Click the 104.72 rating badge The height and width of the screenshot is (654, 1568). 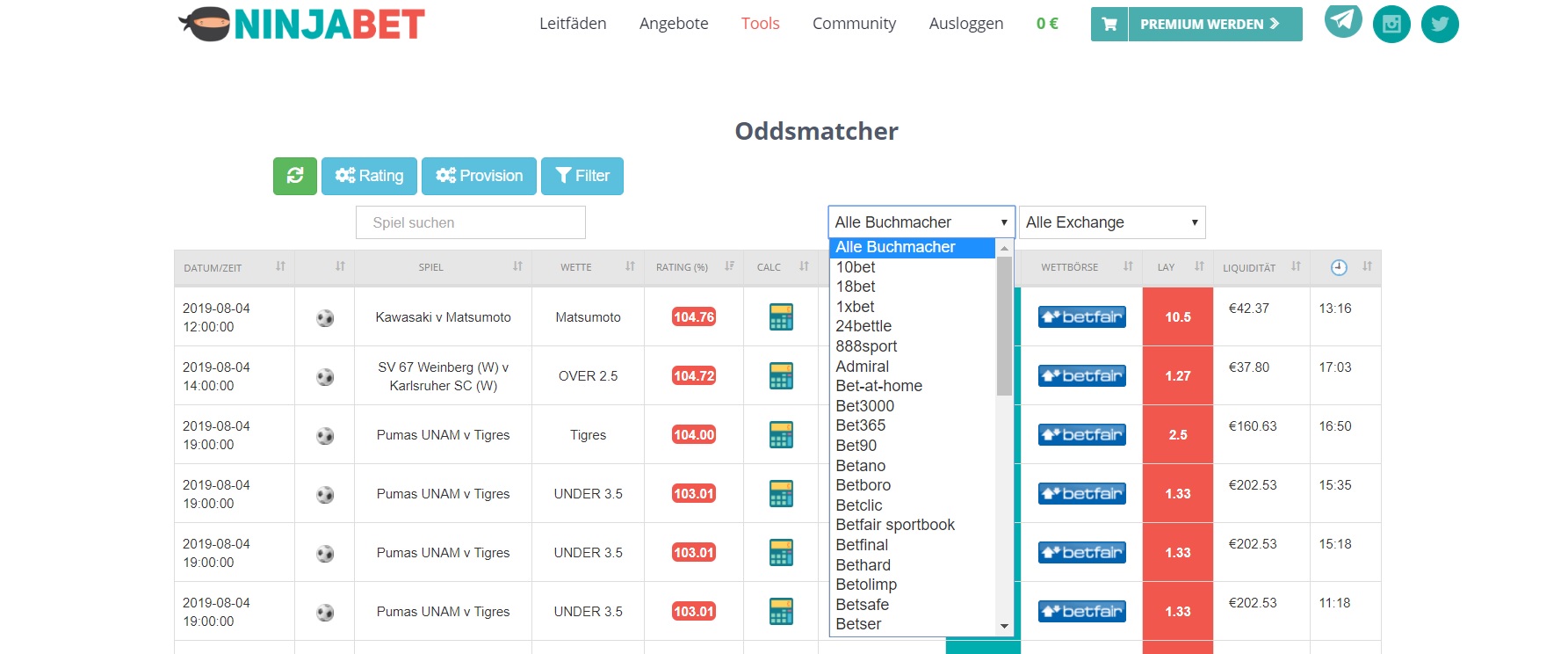coord(694,376)
